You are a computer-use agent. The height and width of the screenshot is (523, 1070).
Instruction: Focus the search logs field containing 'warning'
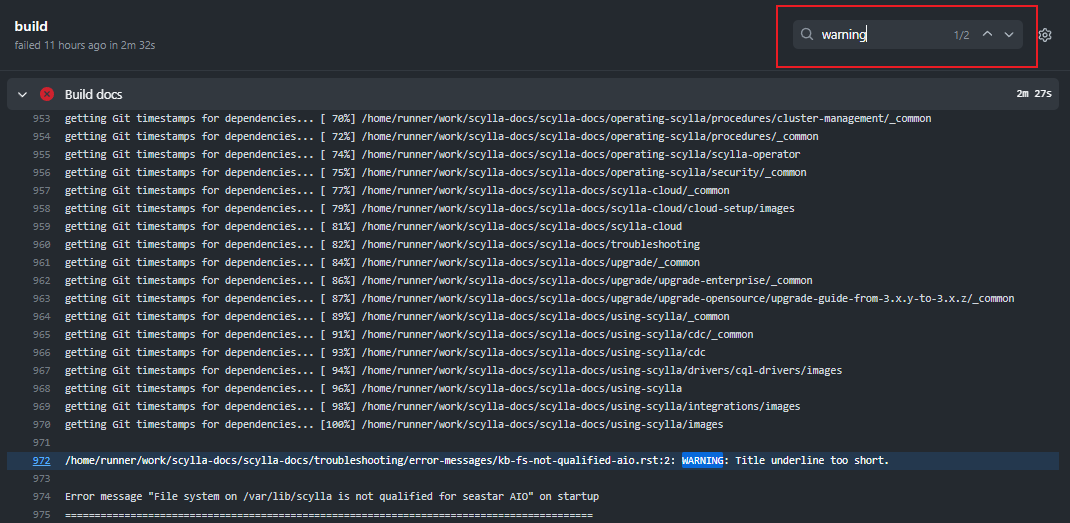pyautogui.click(x=880, y=35)
